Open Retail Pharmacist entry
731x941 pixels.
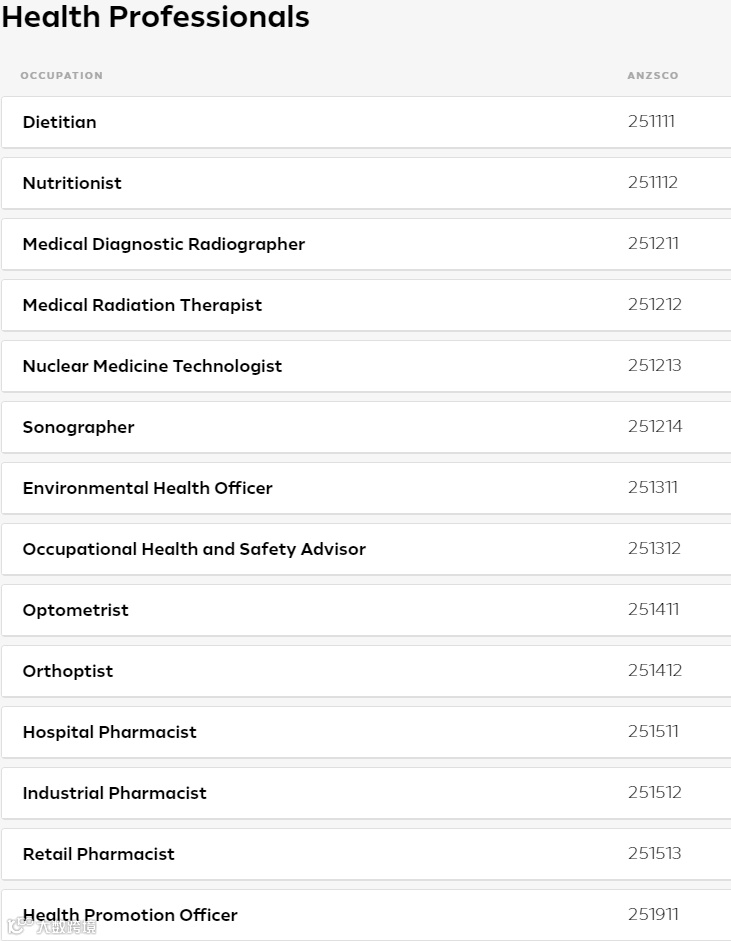coord(99,854)
